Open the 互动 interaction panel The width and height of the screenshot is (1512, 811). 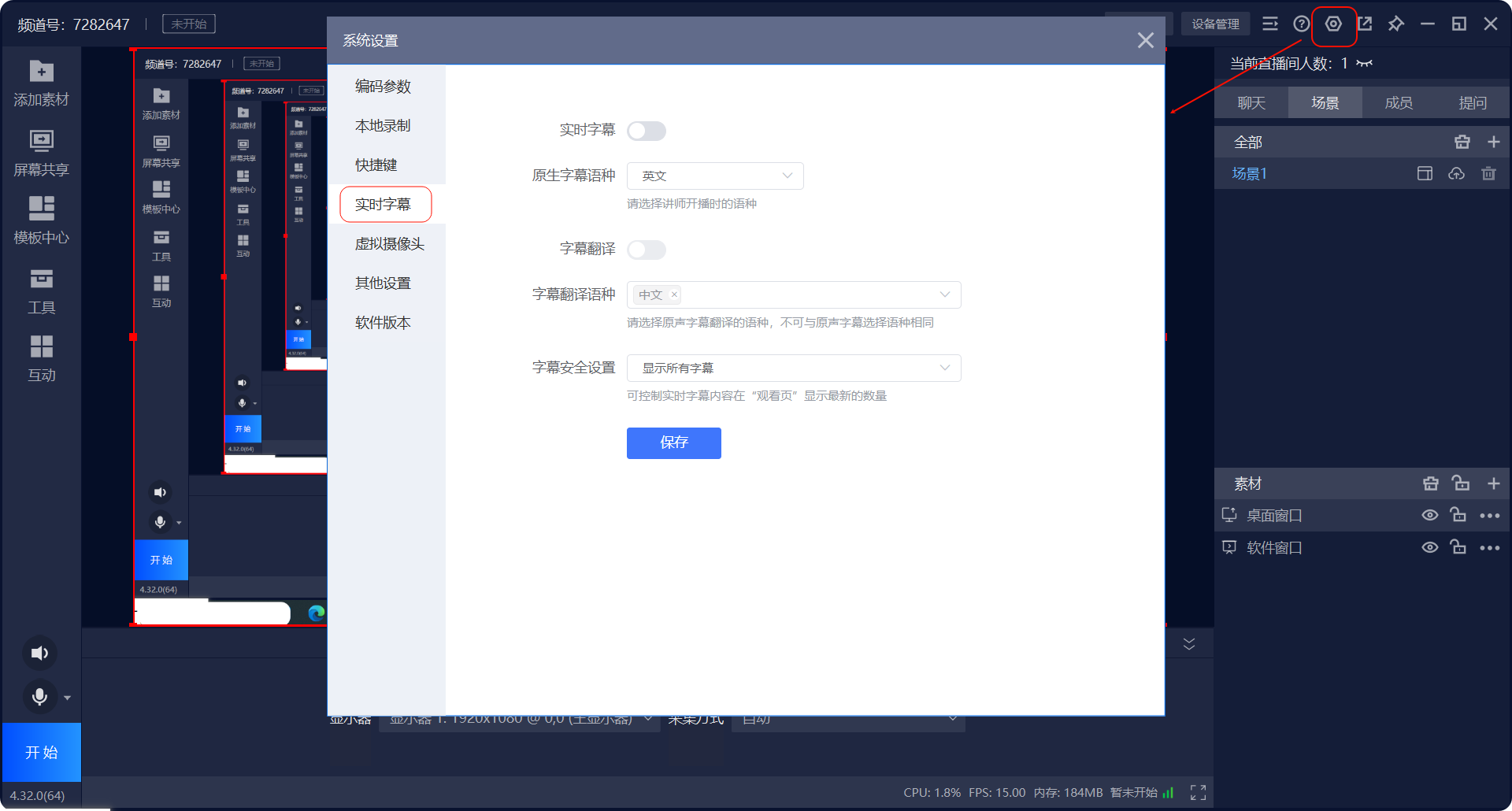pos(41,359)
